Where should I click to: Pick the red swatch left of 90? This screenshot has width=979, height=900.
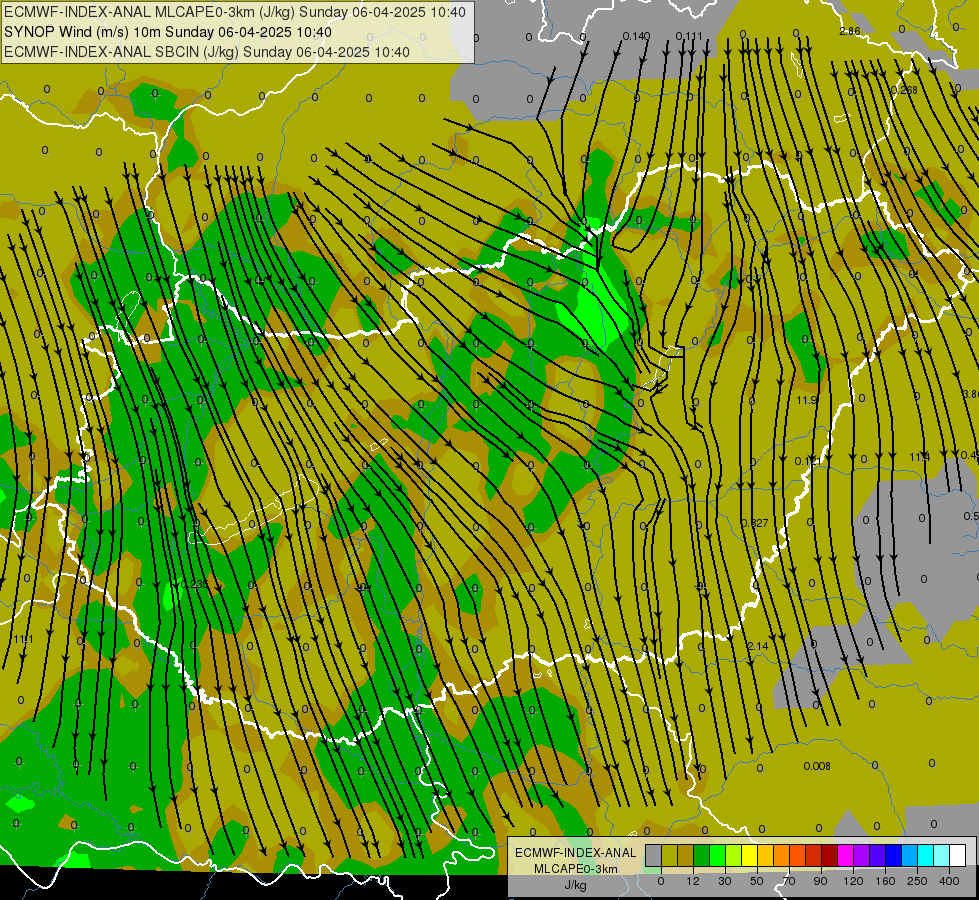pyautogui.click(x=814, y=855)
